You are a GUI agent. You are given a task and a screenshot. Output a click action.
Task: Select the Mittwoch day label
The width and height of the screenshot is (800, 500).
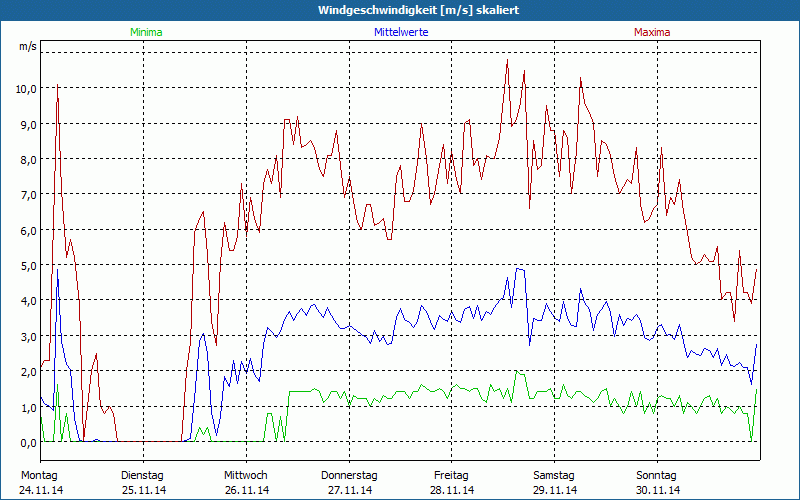(245, 476)
